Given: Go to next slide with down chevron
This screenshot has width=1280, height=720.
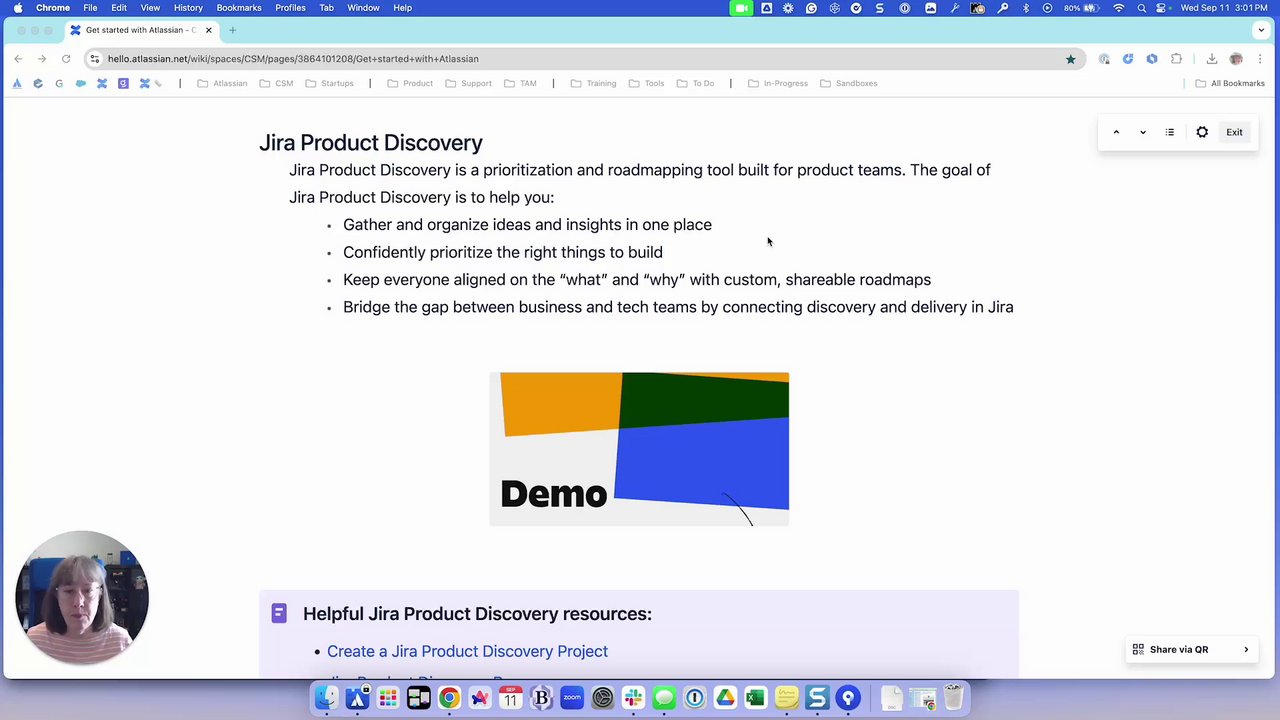Looking at the screenshot, I should tap(1143, 132).
